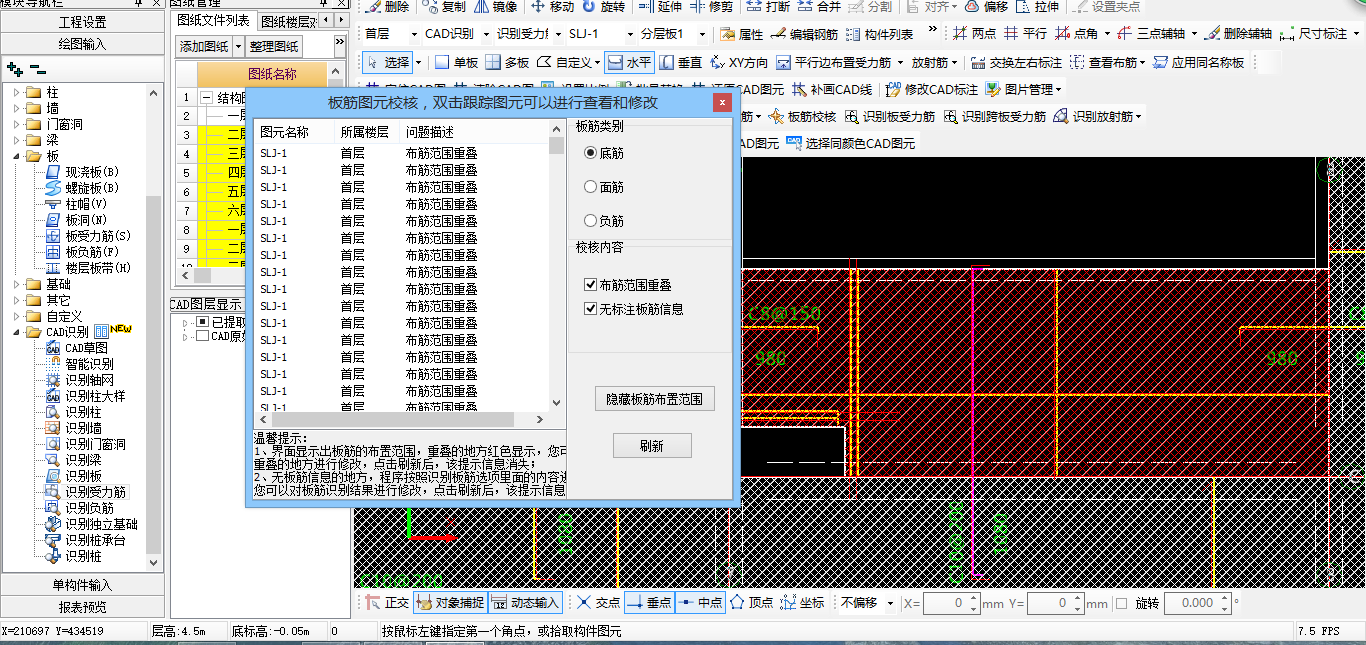Open 报表预览 navigation section
This screenshot has width=1366, height=645.
82,607
